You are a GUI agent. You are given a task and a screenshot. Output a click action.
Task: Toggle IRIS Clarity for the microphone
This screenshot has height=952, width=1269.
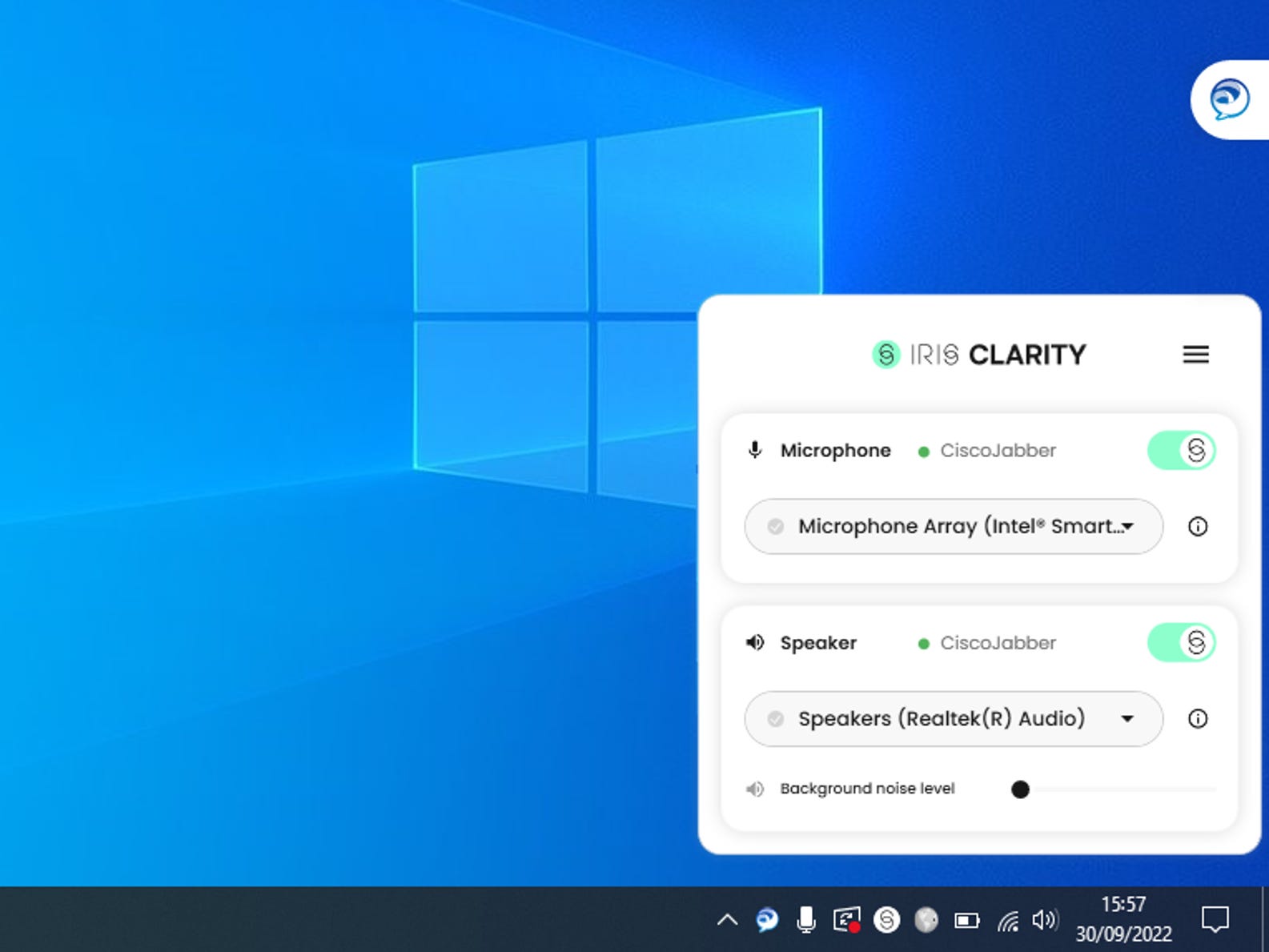(x=1181, y=450)
